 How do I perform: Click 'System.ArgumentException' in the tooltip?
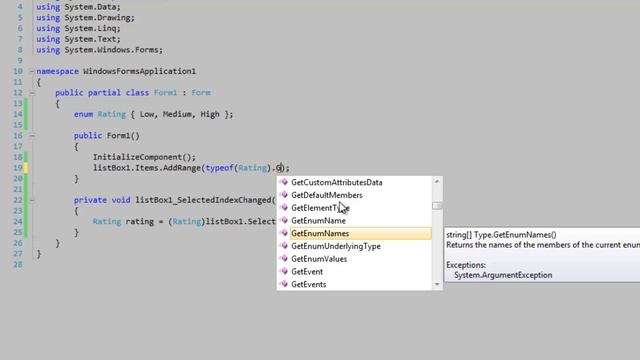click(503, 275)
